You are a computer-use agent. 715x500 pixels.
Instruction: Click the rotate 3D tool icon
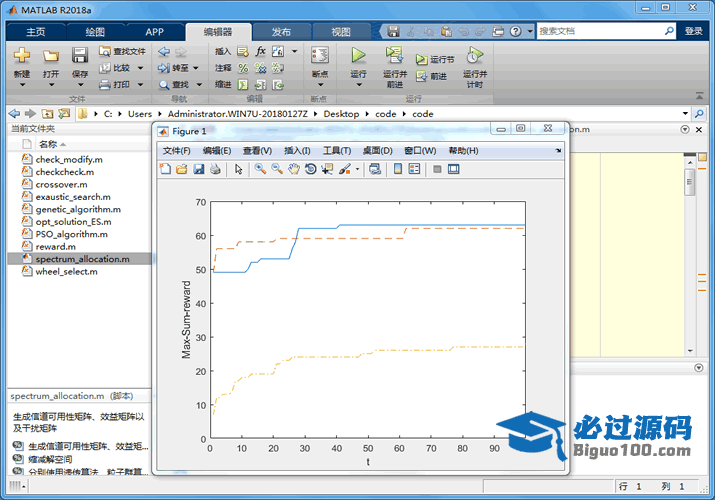click(x=311, y=169)
